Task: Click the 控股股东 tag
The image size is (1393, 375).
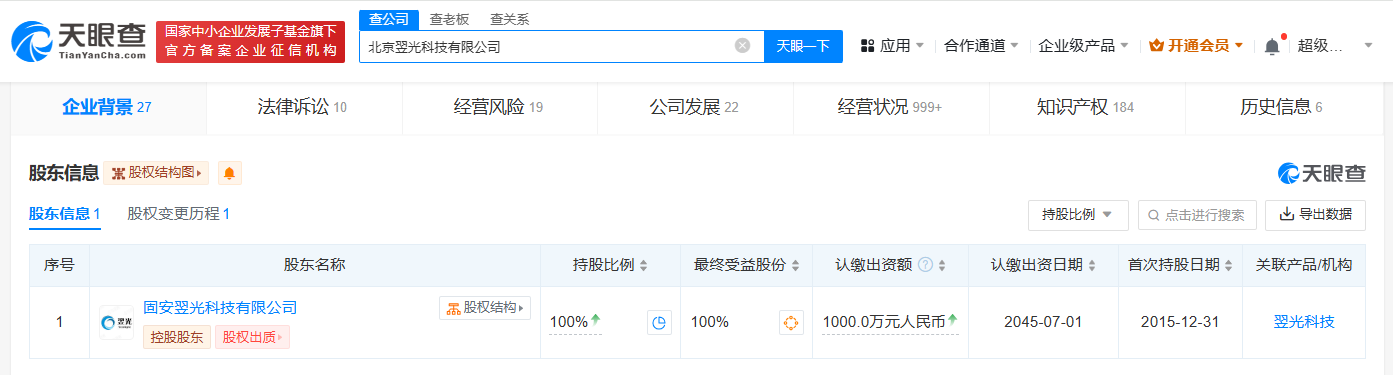Action: click(177, 338)
